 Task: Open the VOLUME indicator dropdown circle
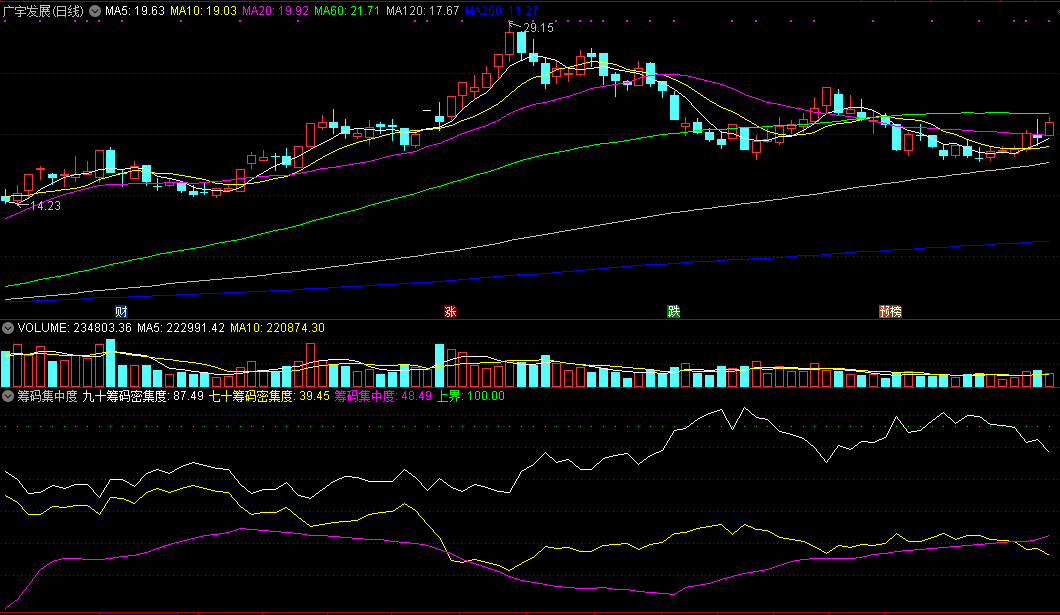tap(8, 328)
